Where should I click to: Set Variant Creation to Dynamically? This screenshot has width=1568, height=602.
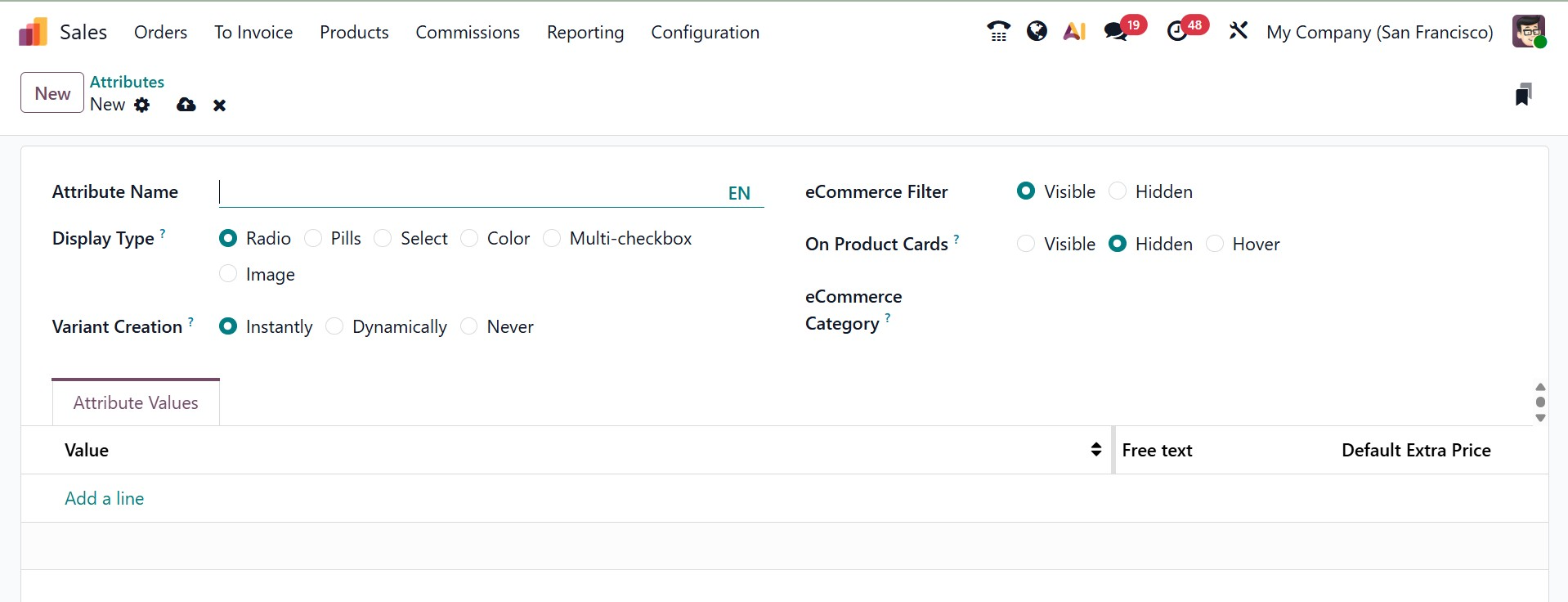pyautogui.click(x=334, y=326)
